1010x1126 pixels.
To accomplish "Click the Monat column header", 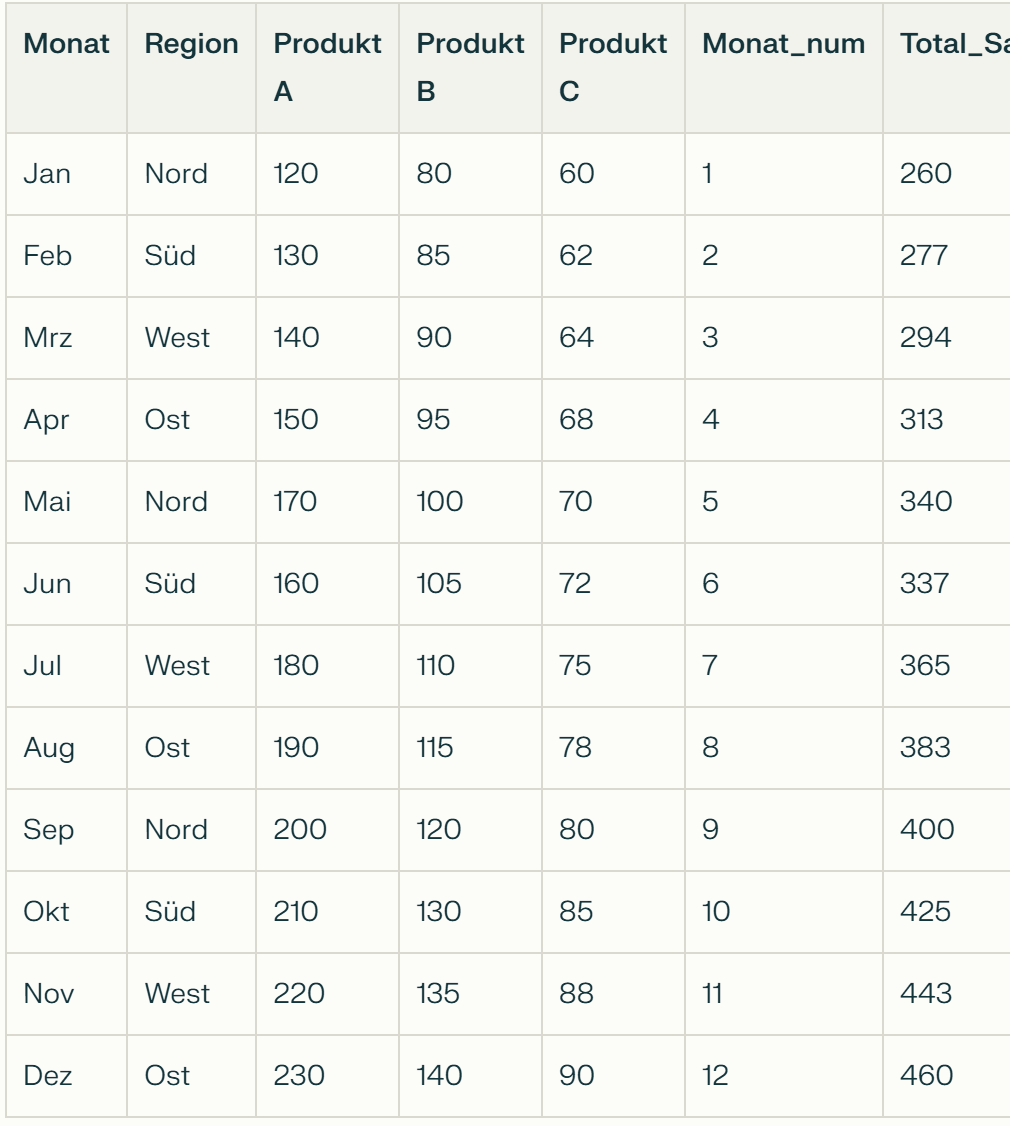I will click(x=66, y=68).
